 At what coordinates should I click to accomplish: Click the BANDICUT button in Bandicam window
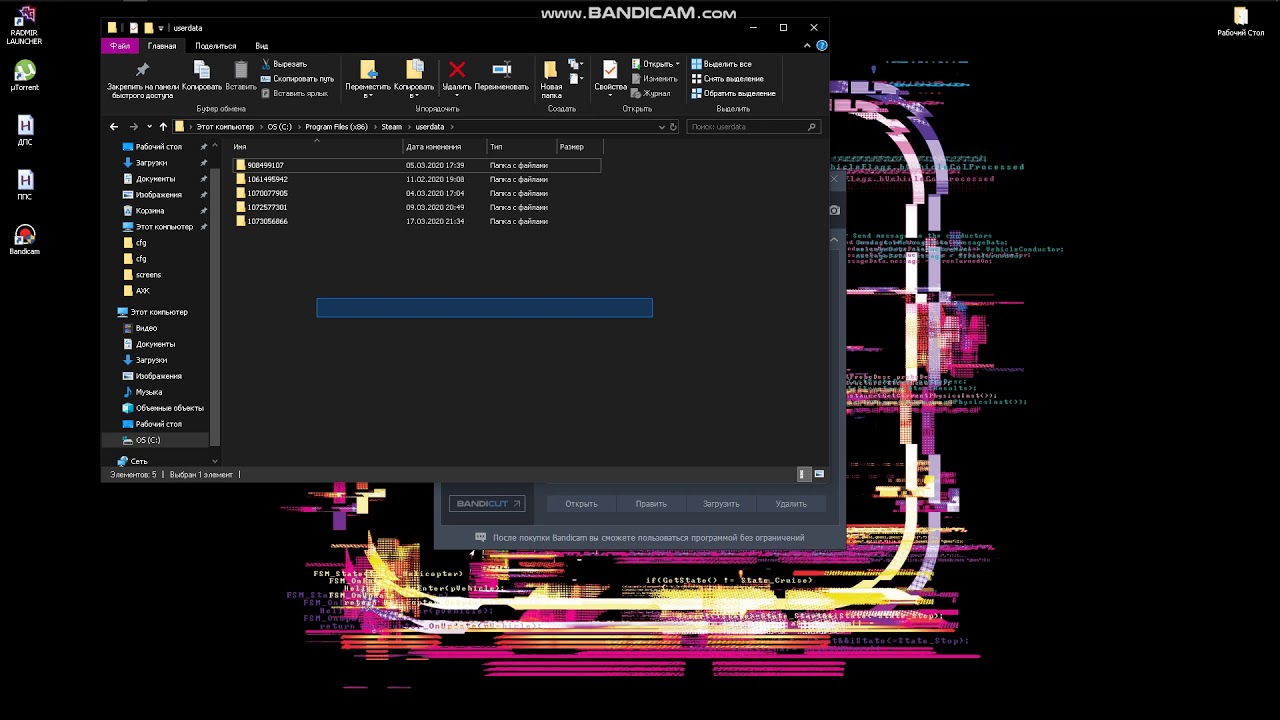point(487,504)
